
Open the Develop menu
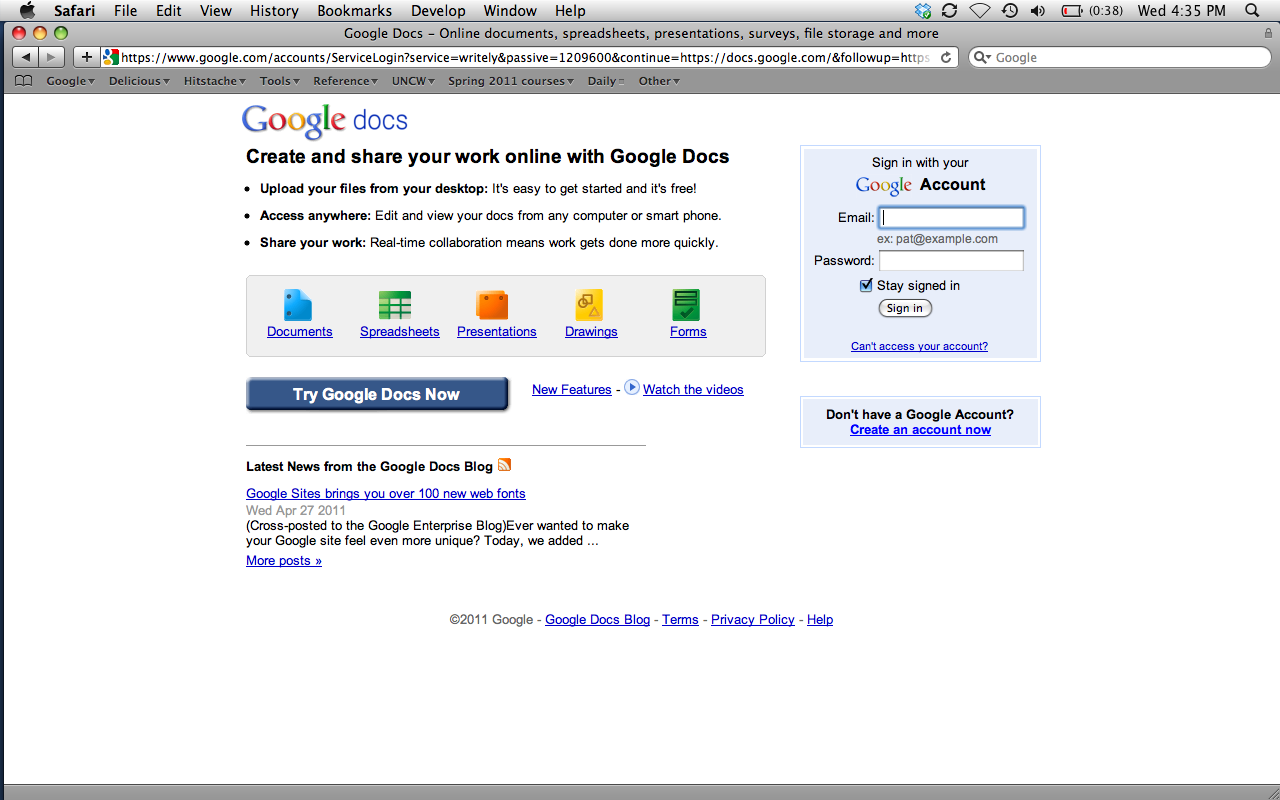438,10
